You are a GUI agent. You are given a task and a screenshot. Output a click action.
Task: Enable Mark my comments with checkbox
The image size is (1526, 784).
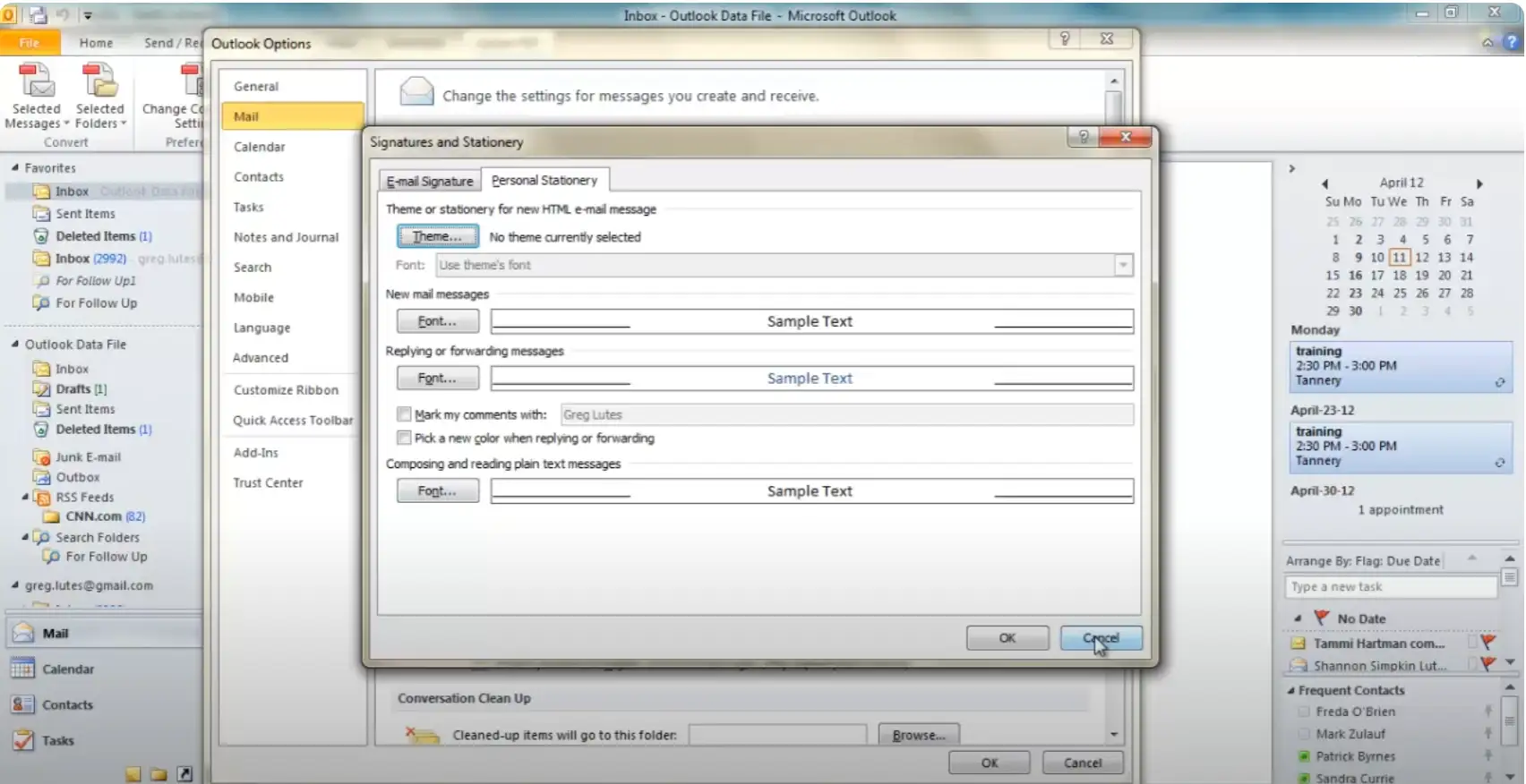point(404,414)
